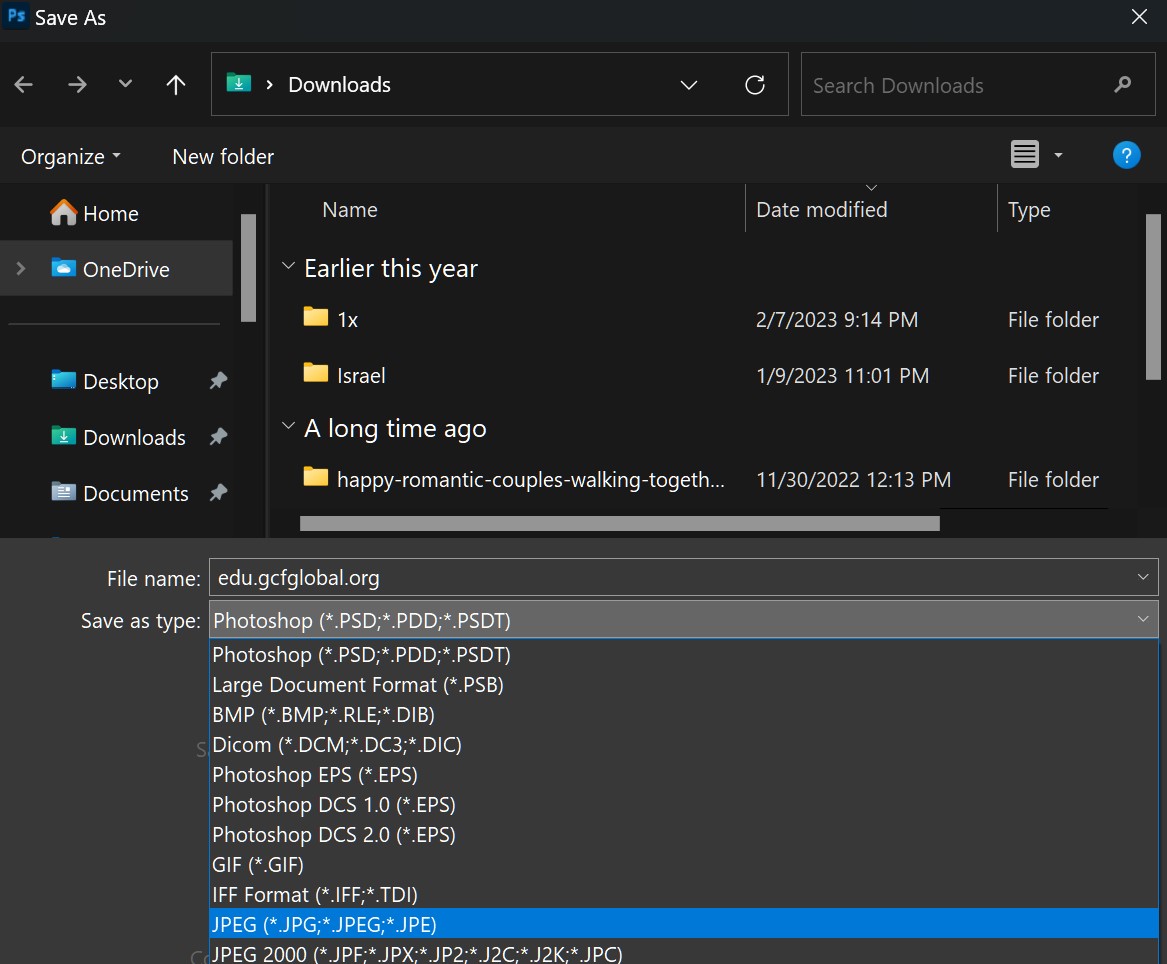Viewport: 1167px width, 964px height.
Task: Sort files by Date modified column
Action: click(x=821, y=210)
